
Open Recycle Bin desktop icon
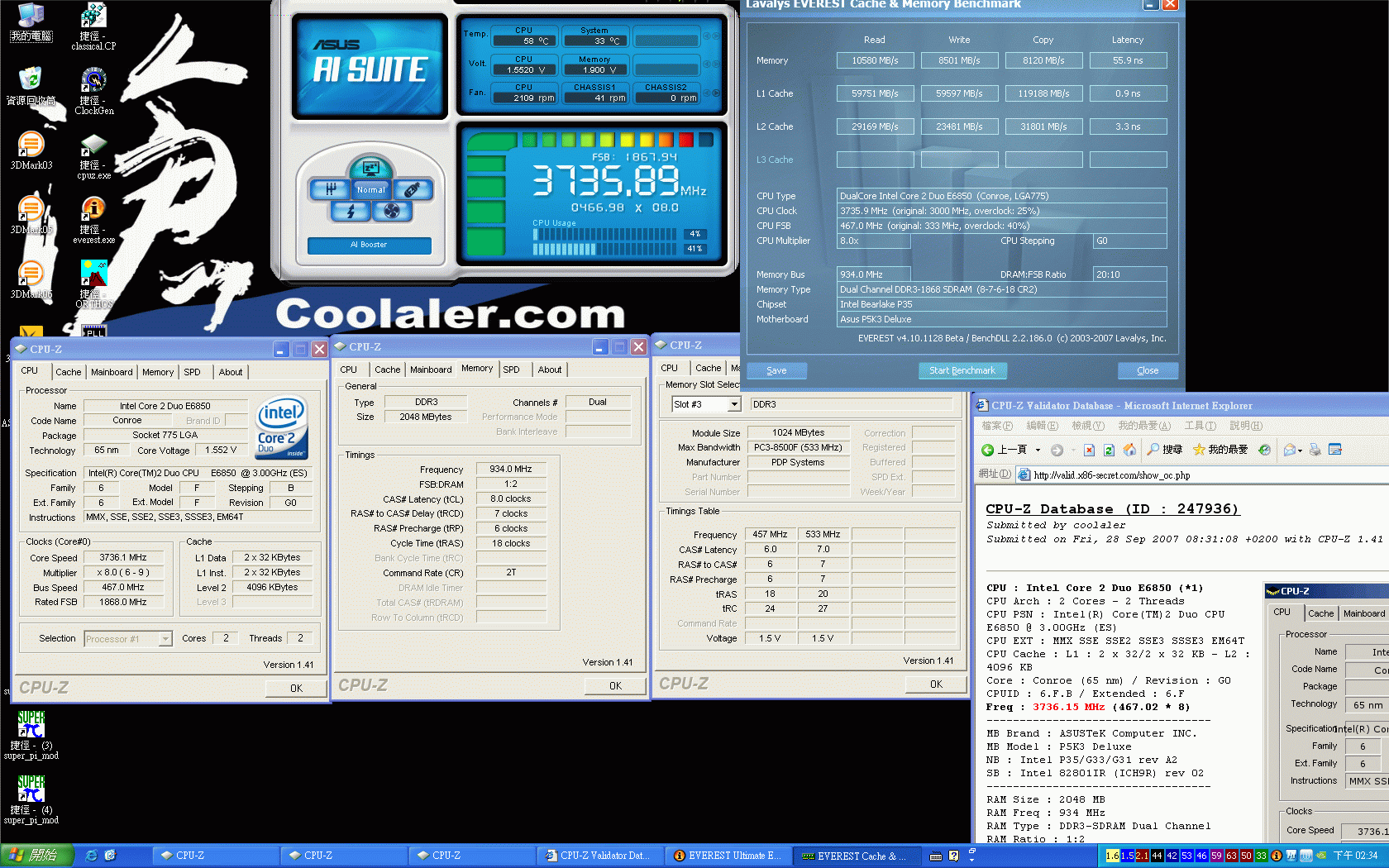(x=31, y=86)
